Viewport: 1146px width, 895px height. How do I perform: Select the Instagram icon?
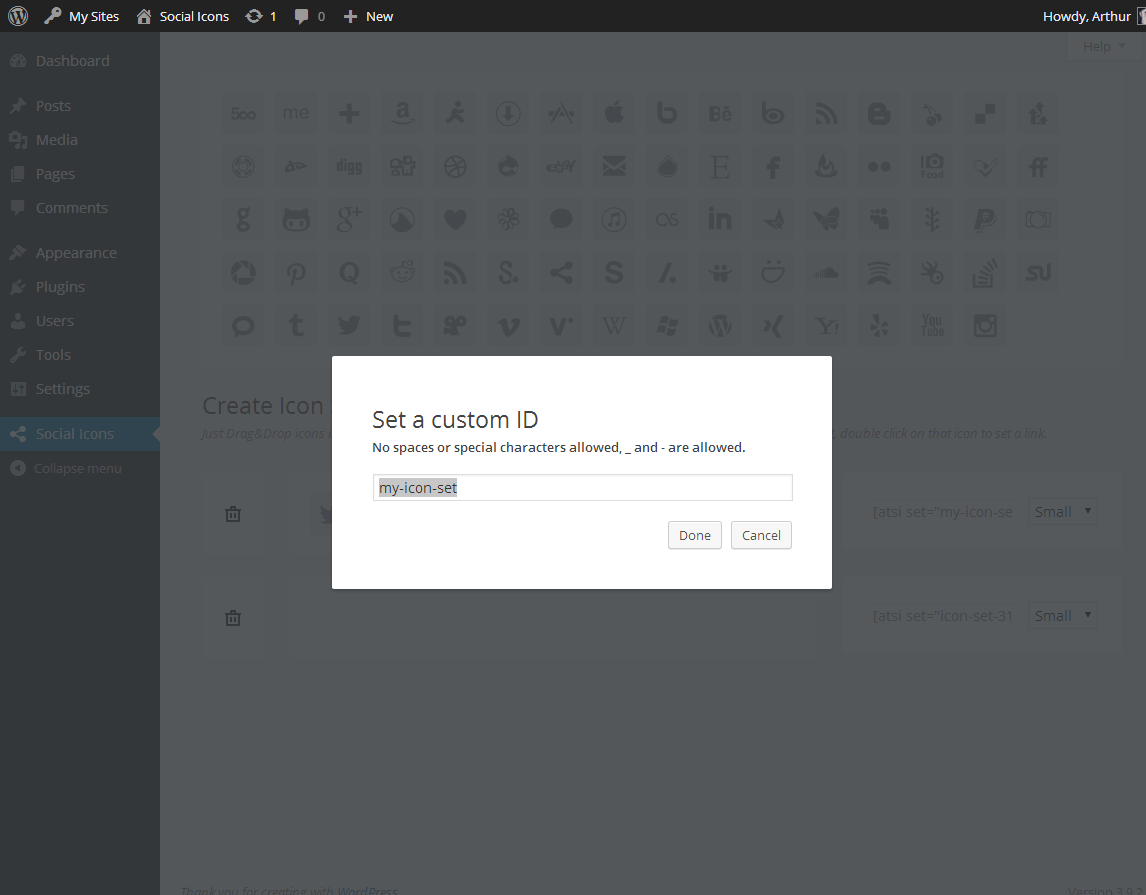[x=985, y=326]
